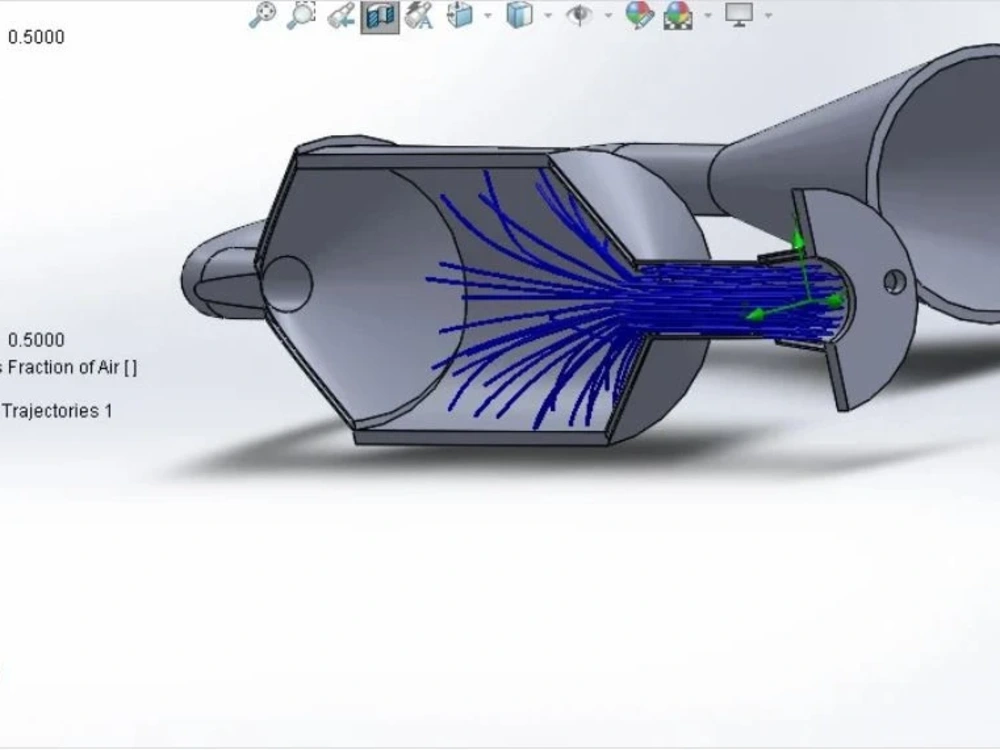The width and height of the screenshot is (1000, 750).
Task: Expand the Hide/Show Items dropdown
Action: (x=606, y=17)
